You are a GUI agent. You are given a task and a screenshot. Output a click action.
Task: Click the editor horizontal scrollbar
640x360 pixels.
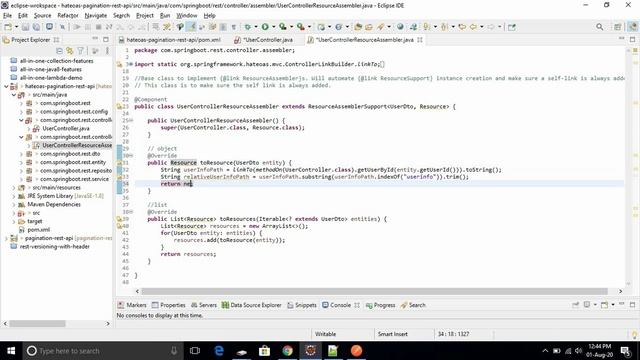point(374,291)
